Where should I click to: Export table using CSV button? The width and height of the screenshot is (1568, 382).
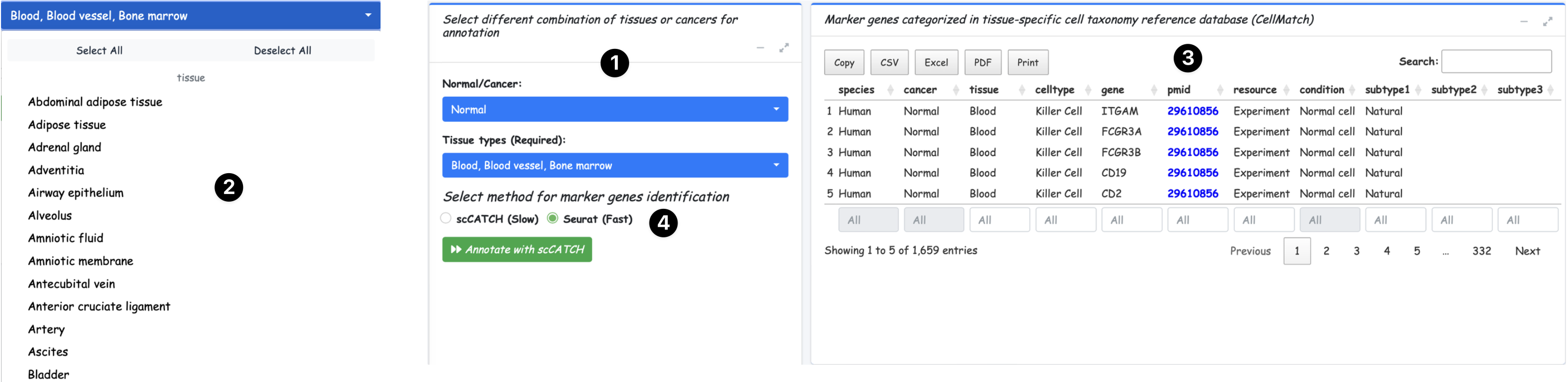(889, 63)
